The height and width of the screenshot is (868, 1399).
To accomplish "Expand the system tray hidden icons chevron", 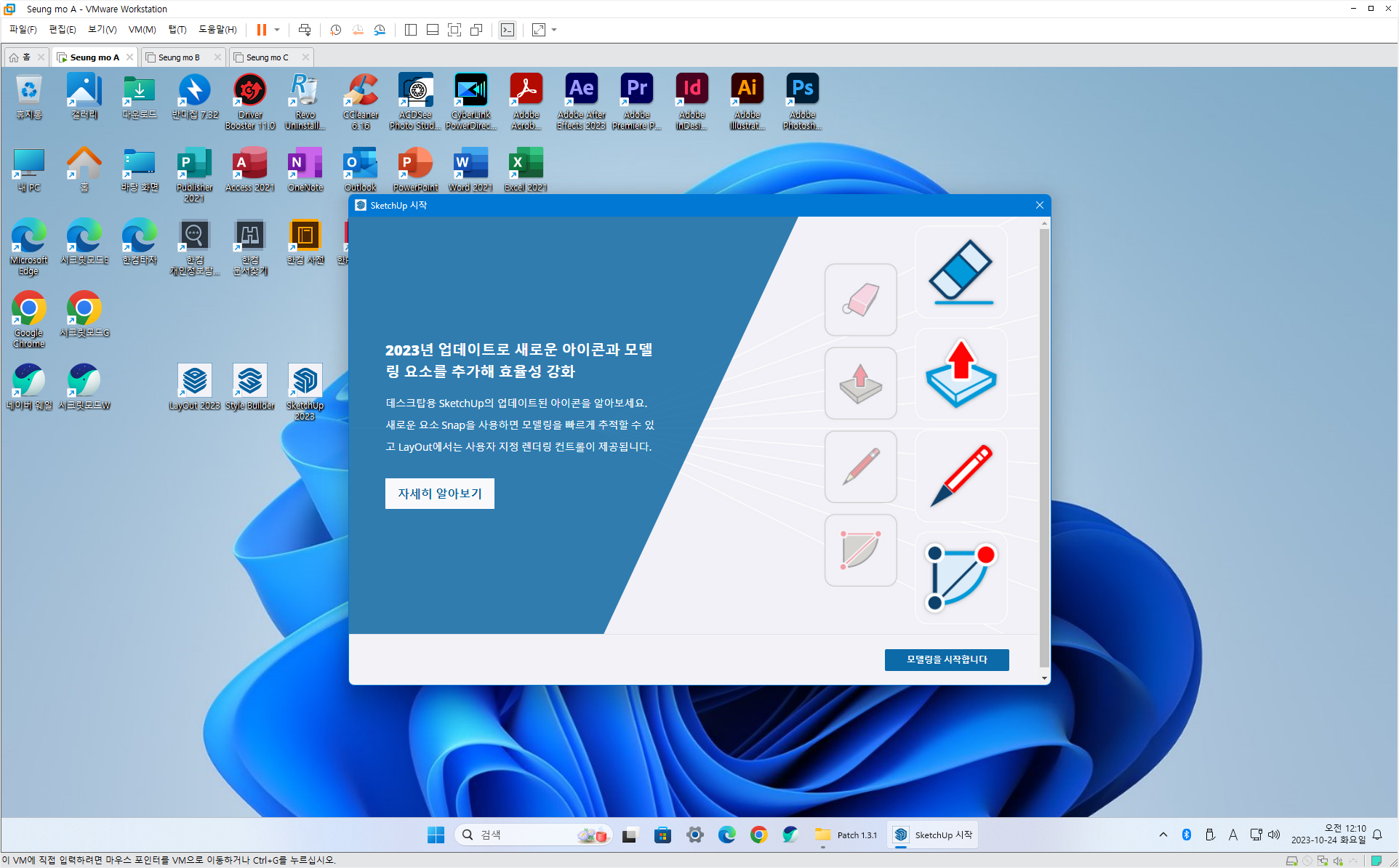I will pyautogui.click(x=1163, y=835).
